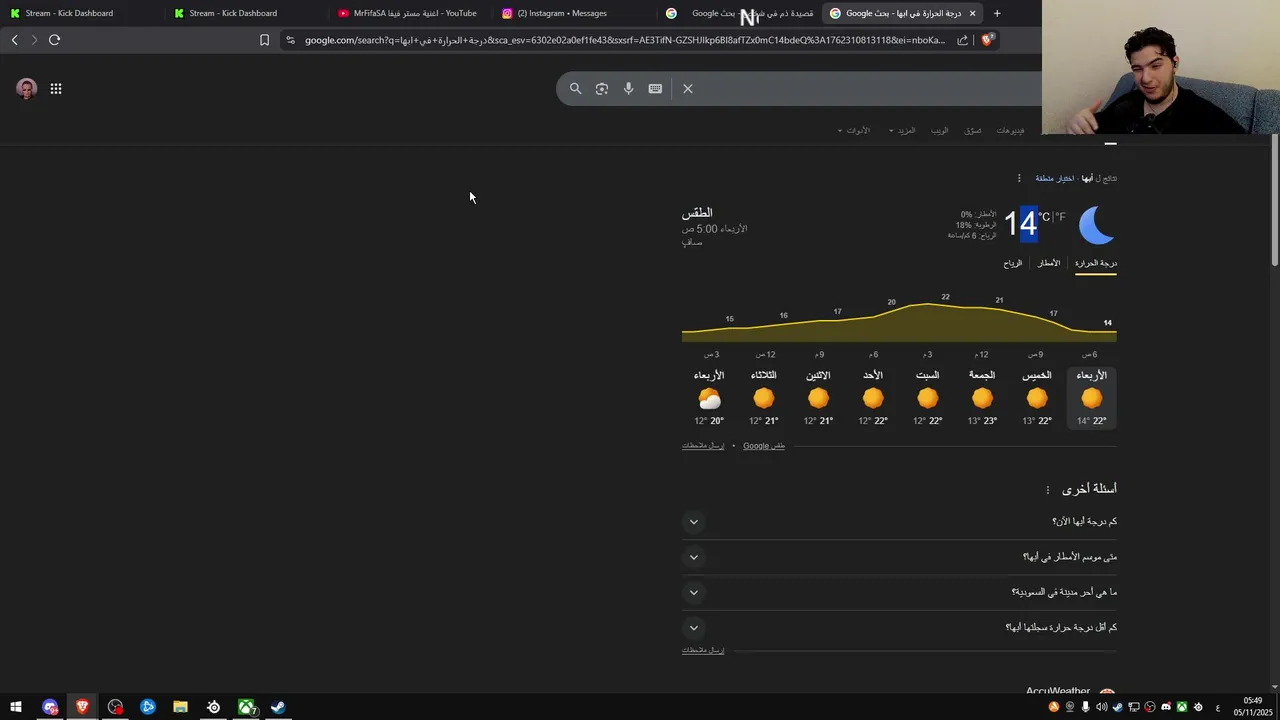Select the الأحد forecast day

pyautogui.click(x=873, y=397)
